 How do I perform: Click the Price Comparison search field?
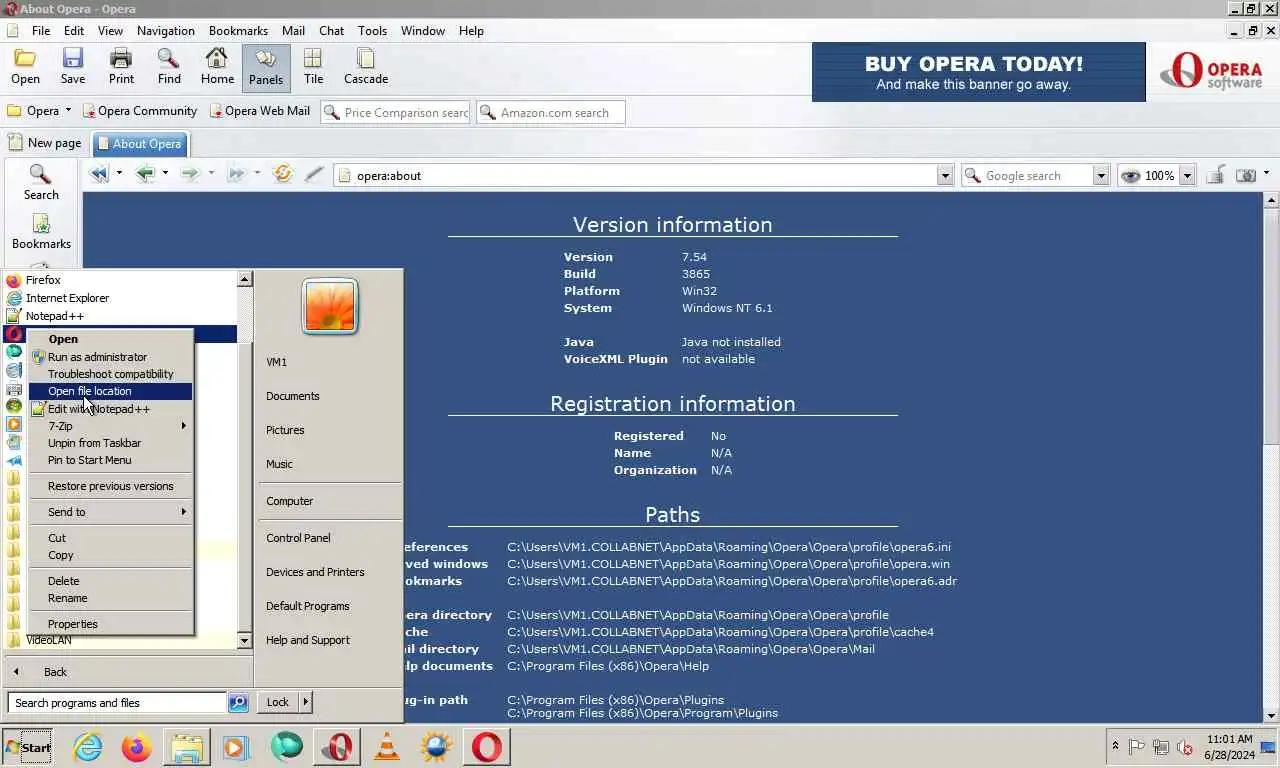(x=395, y=113)
